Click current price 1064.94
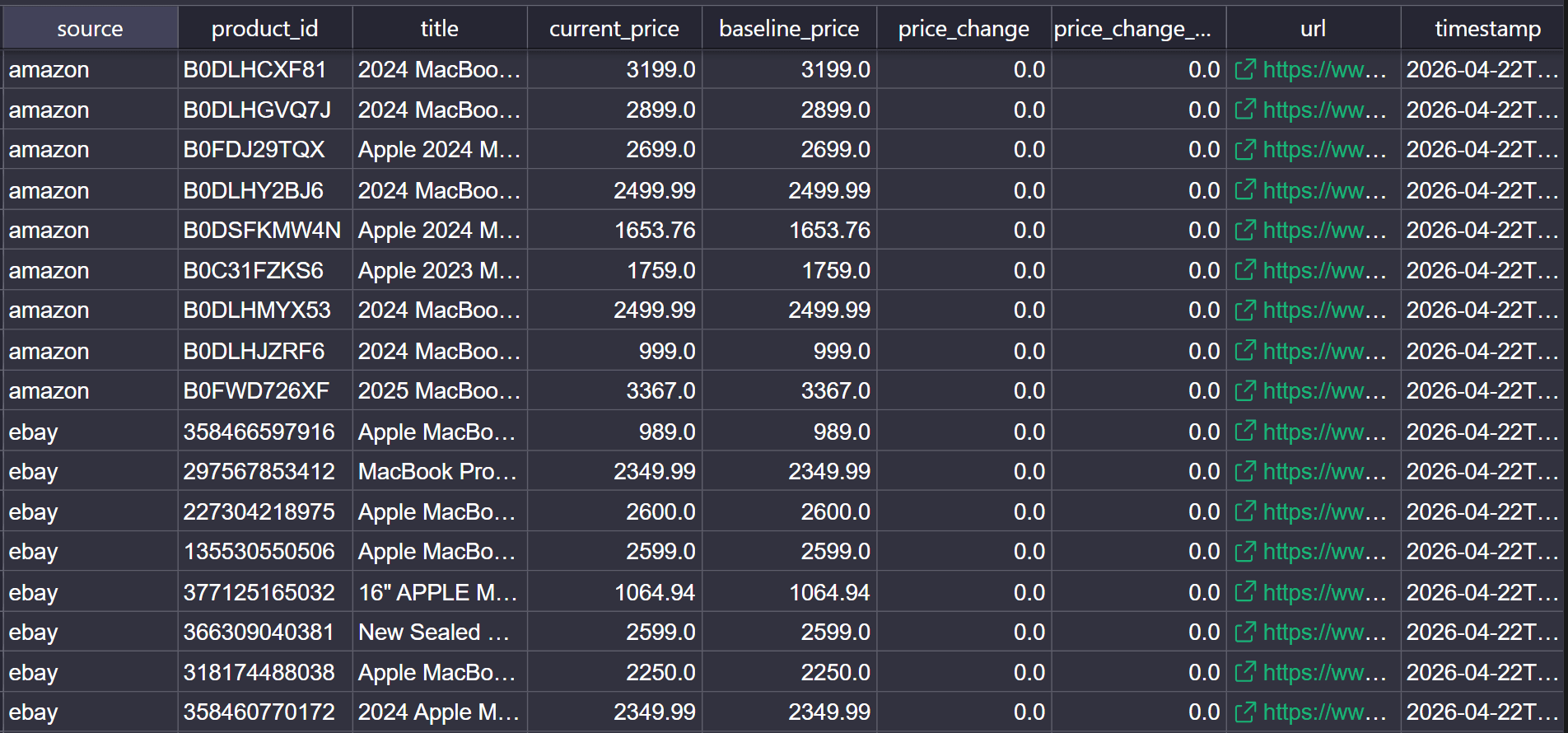The height and width of the screenshot is (733, 1568). (614, 592)
